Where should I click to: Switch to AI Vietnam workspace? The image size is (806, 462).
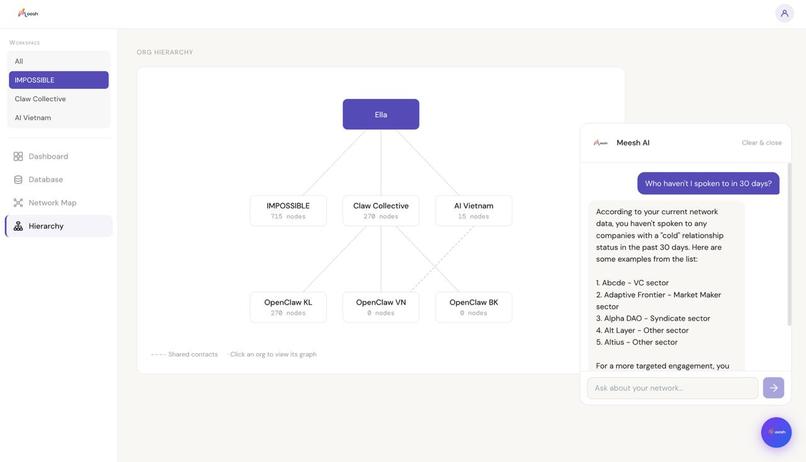[x=59, y=118]
